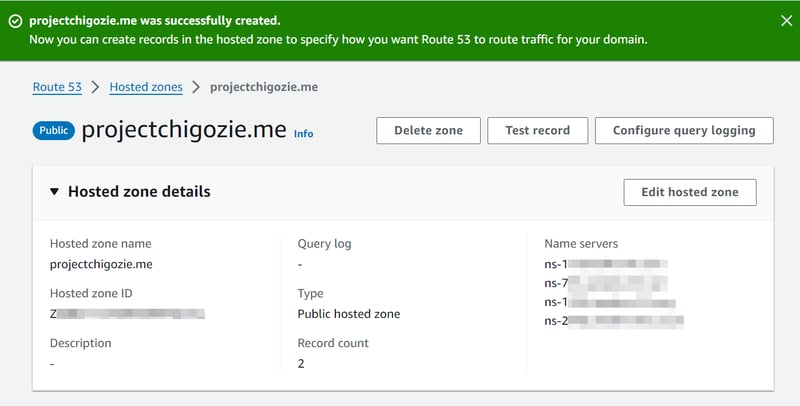The height and width of the screenshot is (406, 800).
Task: Click the Public badge beside zone title
Action: [x=54, y=131]
